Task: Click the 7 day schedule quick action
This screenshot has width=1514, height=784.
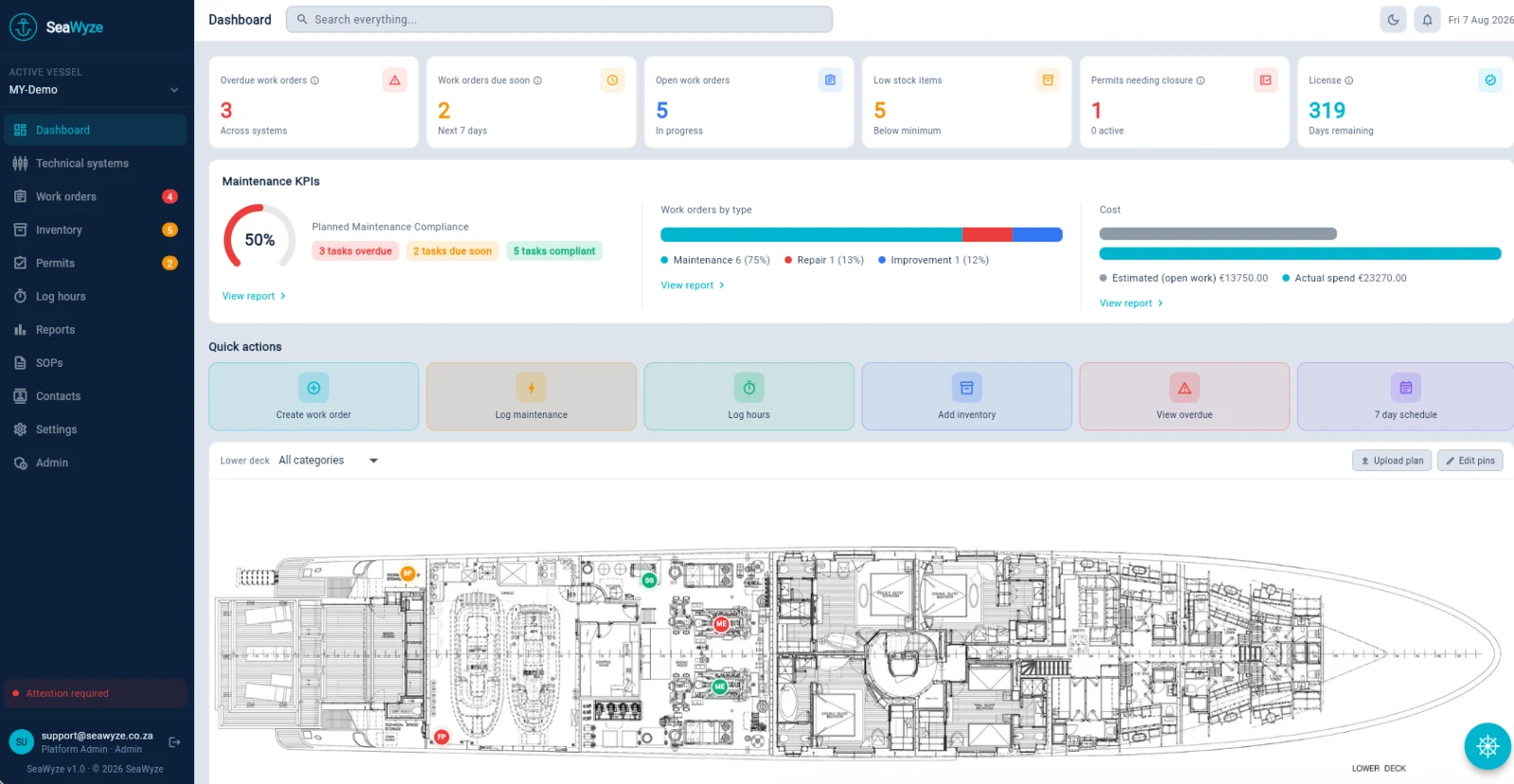Action: (1405, 397)
